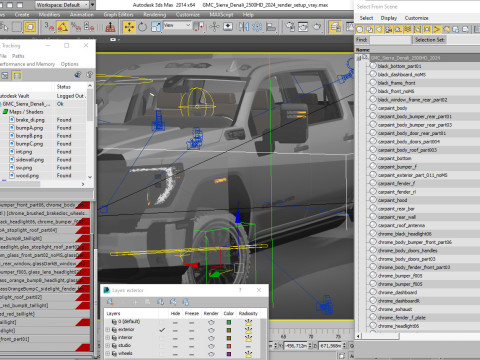The width and height of the screenshot is (480, 360).
Task: Expand the interior layer
Action: point(108,338)
